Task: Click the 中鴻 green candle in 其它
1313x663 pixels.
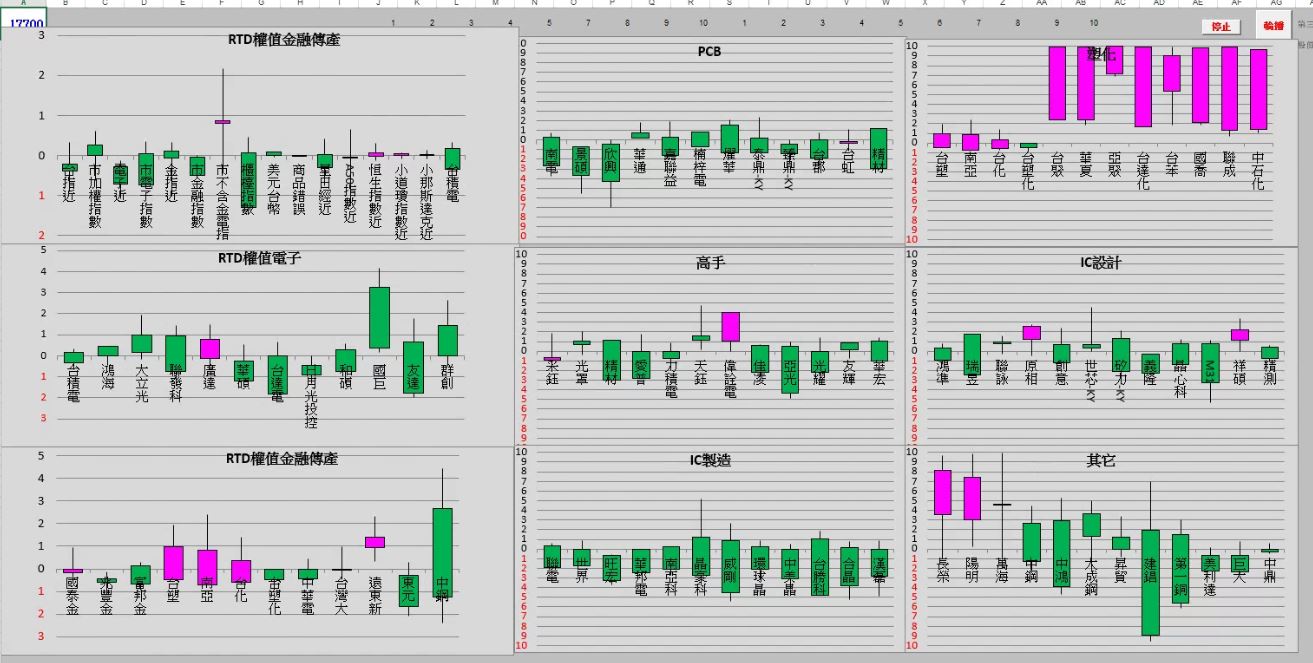Action: (x=1061, y=553)
